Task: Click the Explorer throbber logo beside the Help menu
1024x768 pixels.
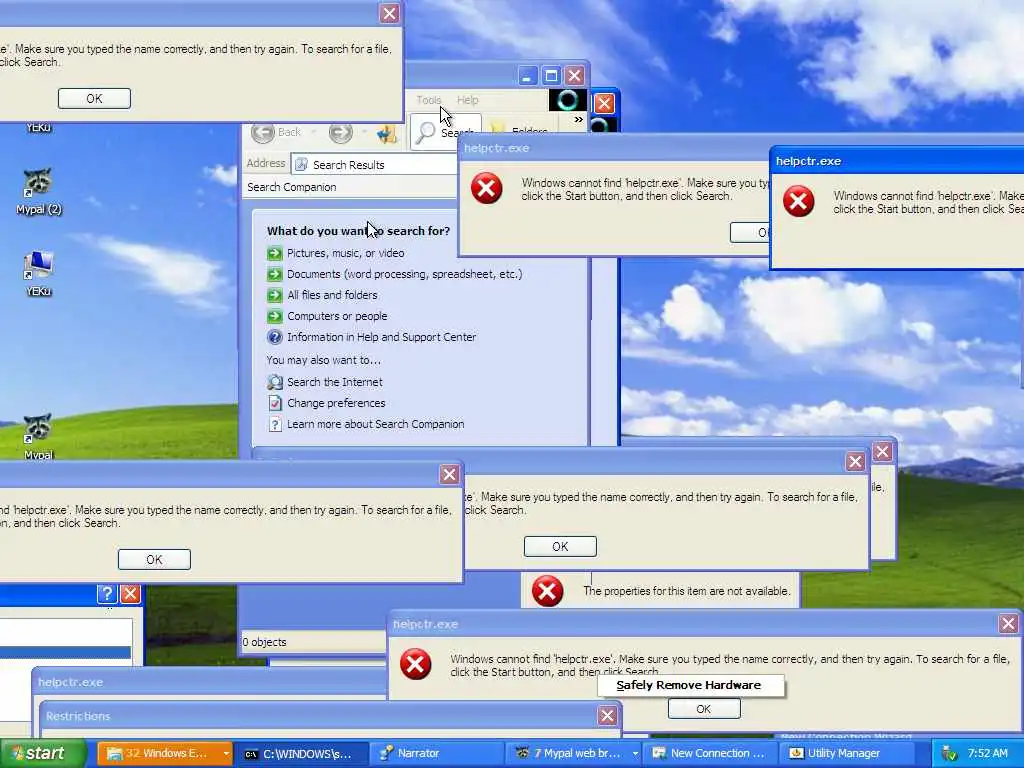Action: point(567,100)
